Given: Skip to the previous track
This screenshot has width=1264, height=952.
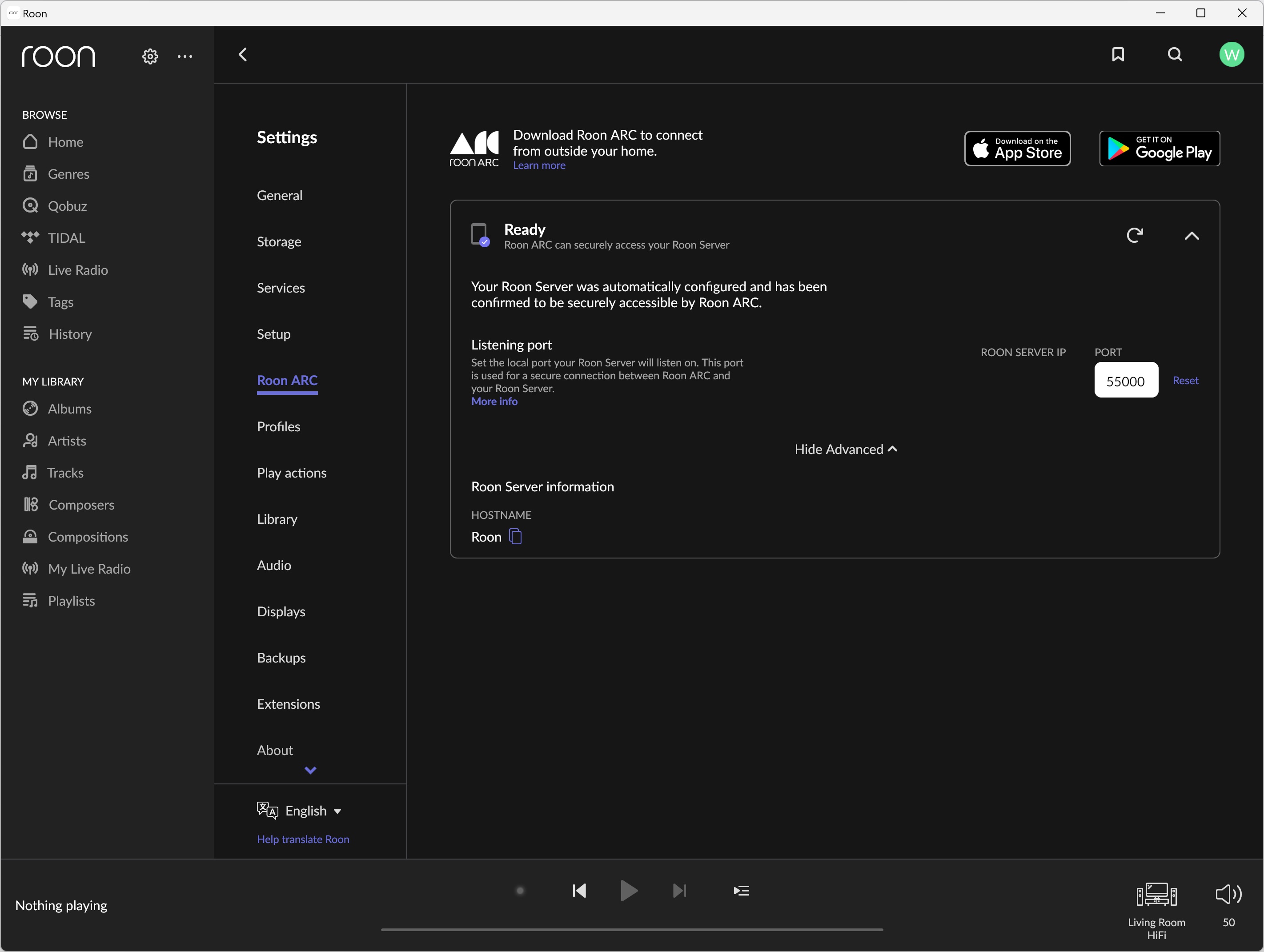Looking at the screenshot, I should click(x=579, y=891).
